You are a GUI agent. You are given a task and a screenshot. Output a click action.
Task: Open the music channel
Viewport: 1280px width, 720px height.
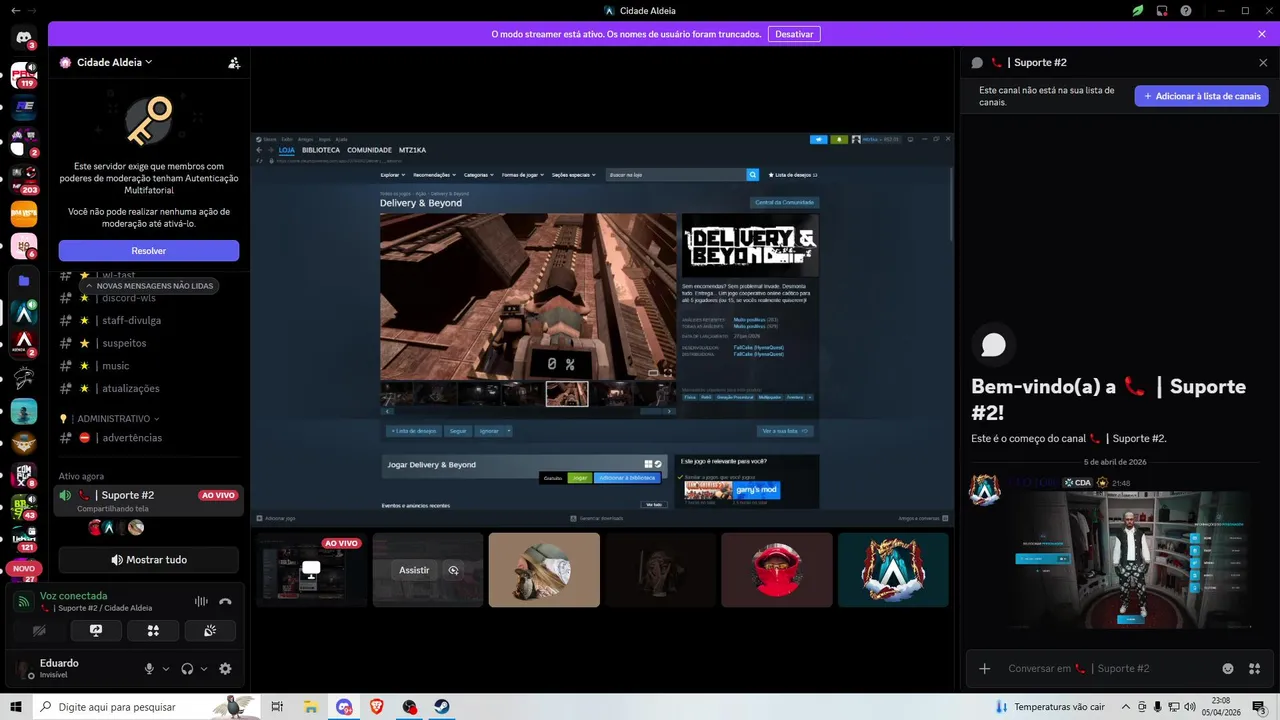tap(145, 366)
